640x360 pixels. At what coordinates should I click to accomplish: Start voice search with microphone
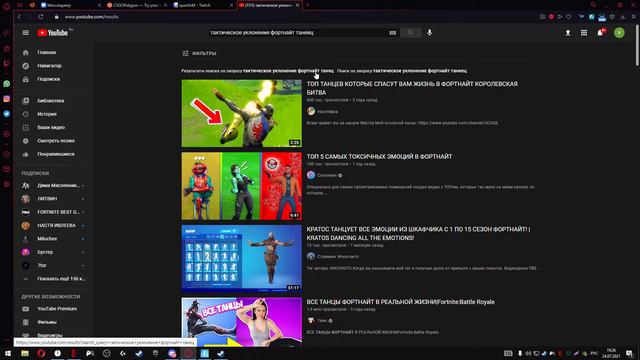coord(429,33)
